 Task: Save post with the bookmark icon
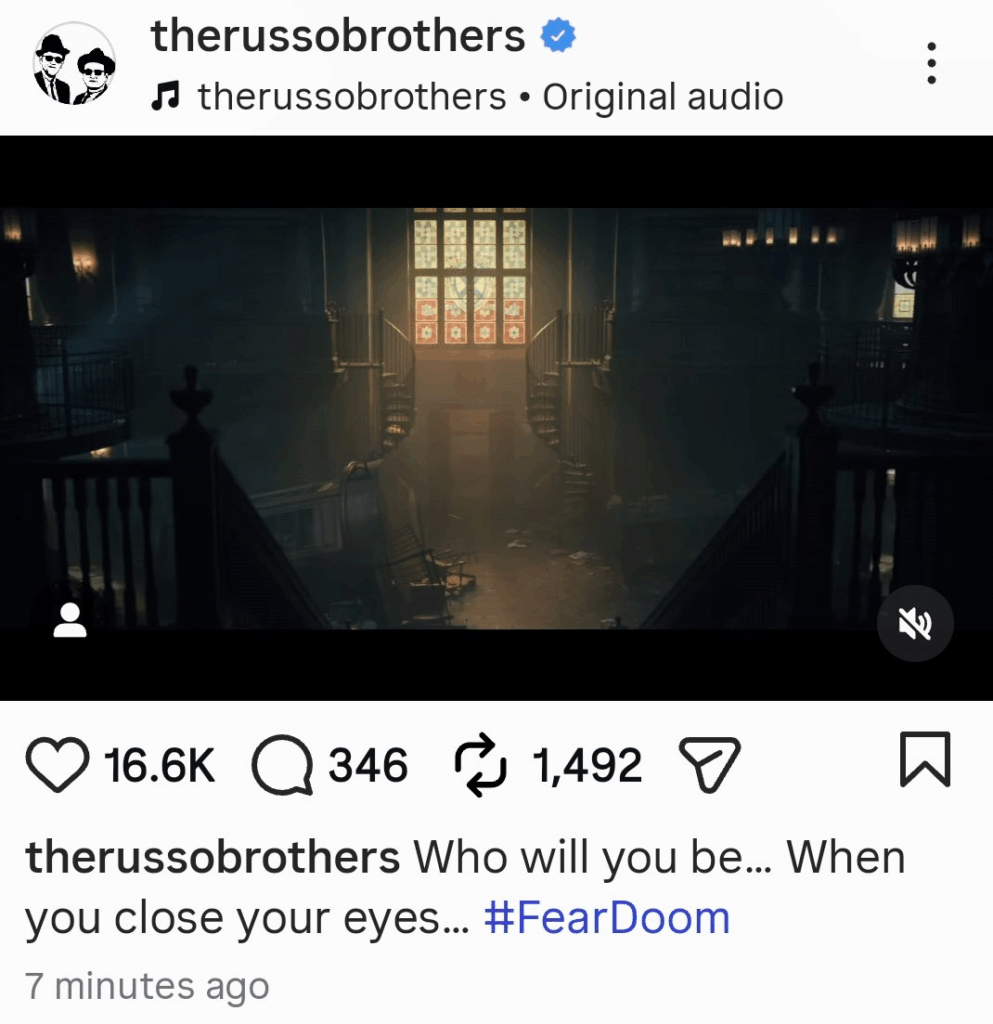click(925, 759)
